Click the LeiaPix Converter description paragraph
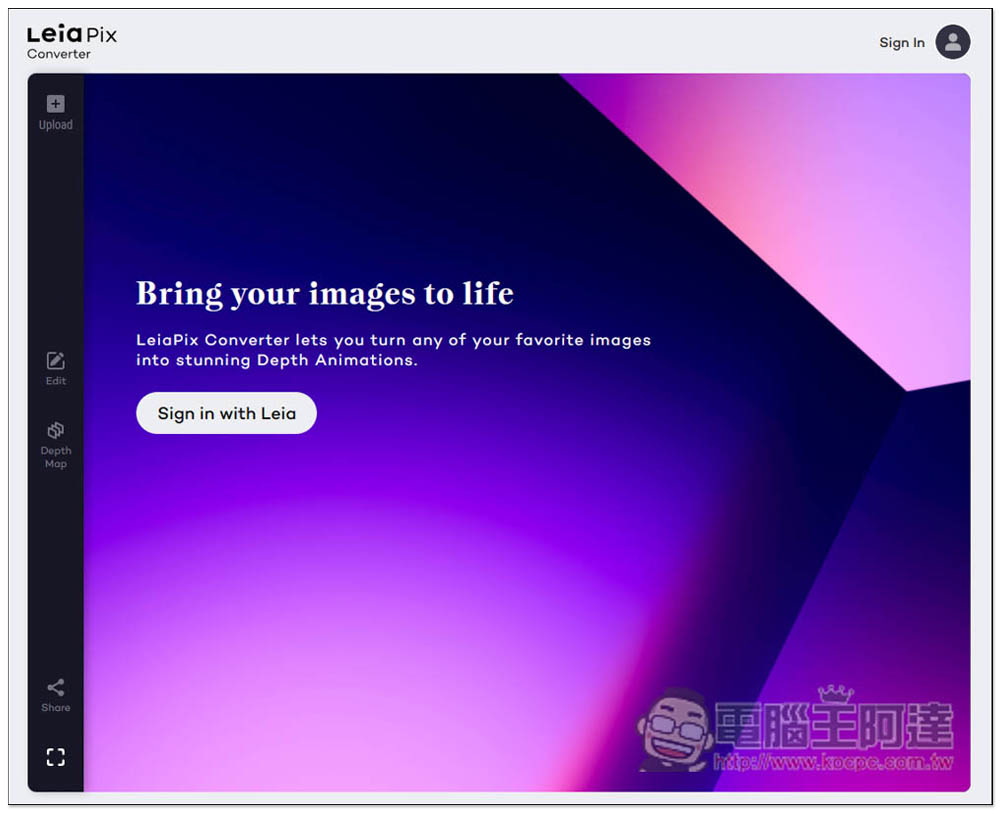This screenshot has width=1000, height=814. (x=393, y=350)
